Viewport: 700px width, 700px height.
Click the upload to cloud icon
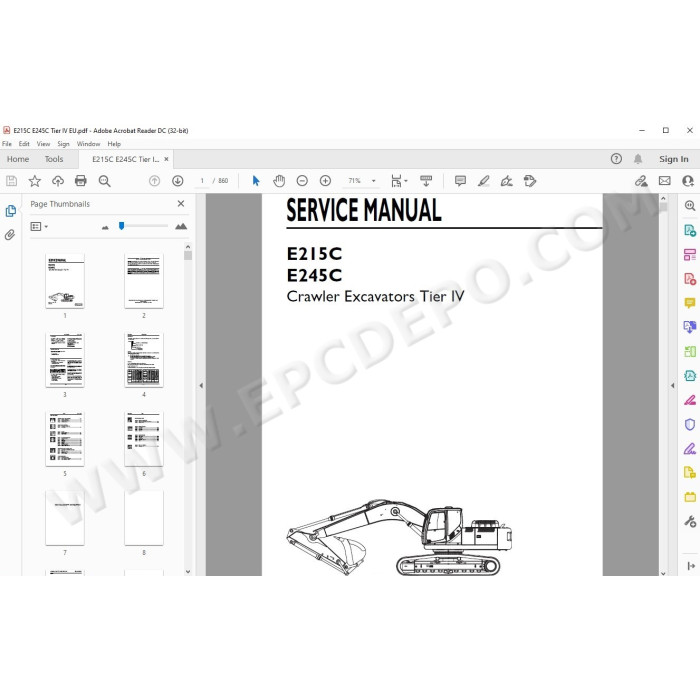(x=58, y=181)
